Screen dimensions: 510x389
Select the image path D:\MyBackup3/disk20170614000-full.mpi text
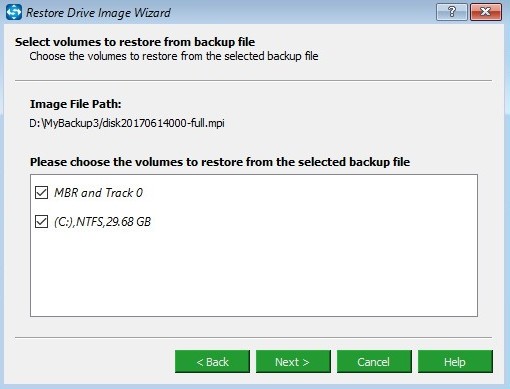point(127,123)
